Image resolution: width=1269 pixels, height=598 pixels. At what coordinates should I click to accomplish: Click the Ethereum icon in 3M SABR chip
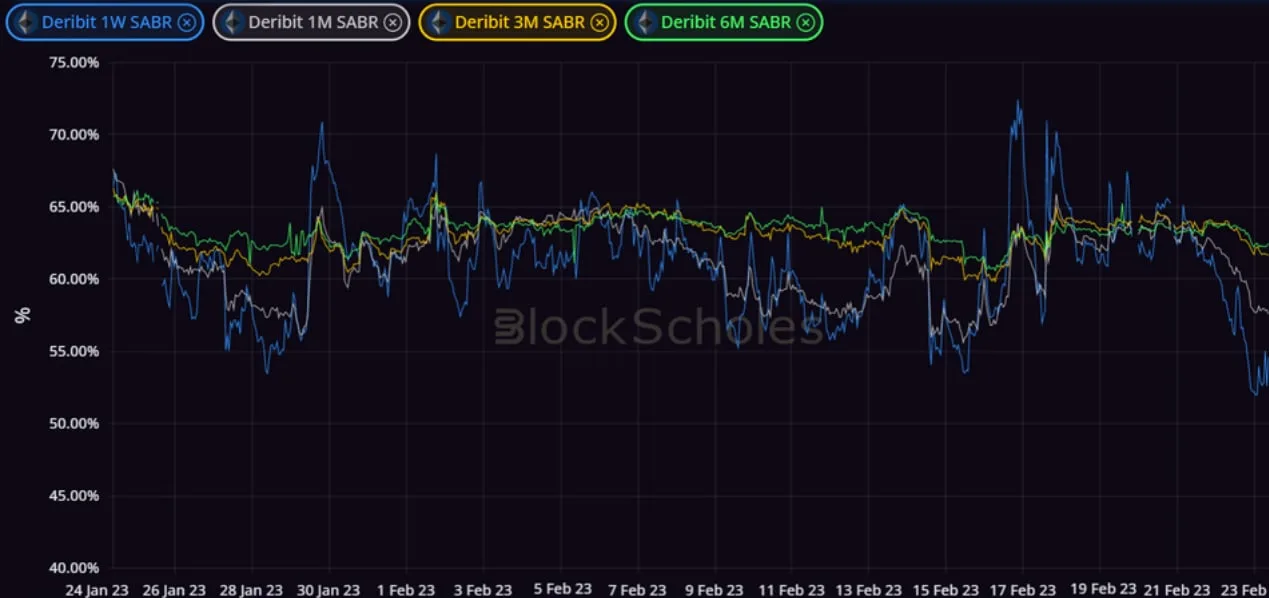[x=439, y=22]
